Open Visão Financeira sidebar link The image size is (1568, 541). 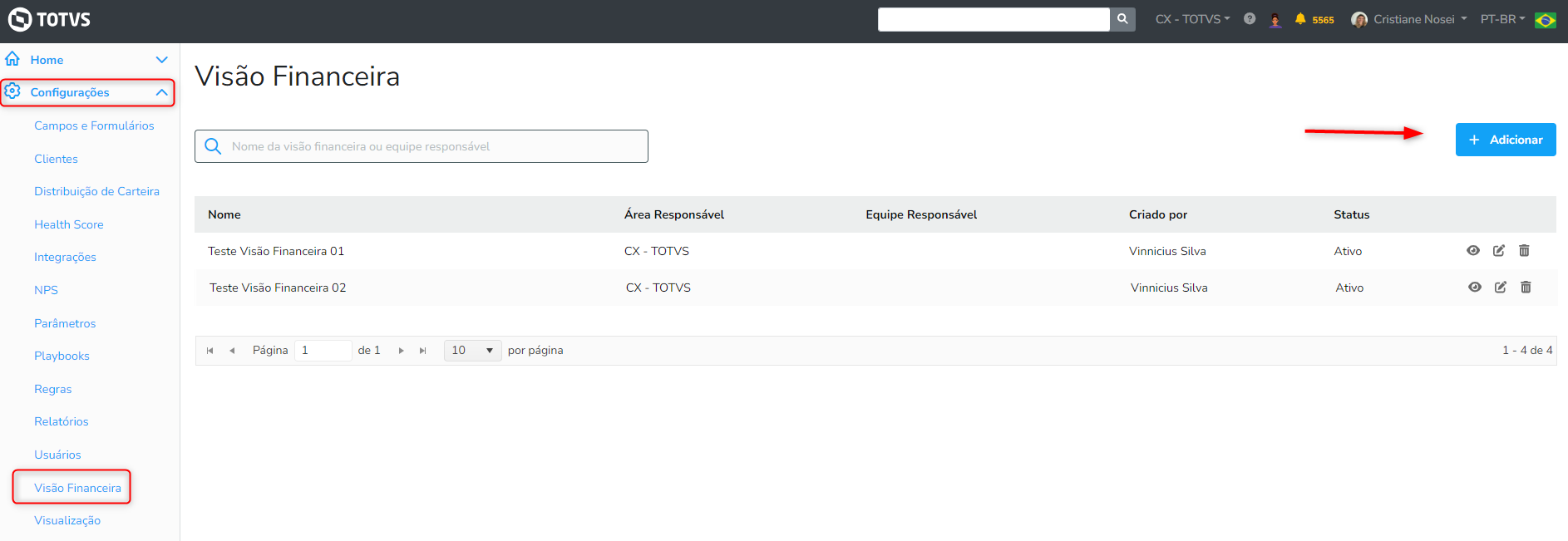point(77,488)
